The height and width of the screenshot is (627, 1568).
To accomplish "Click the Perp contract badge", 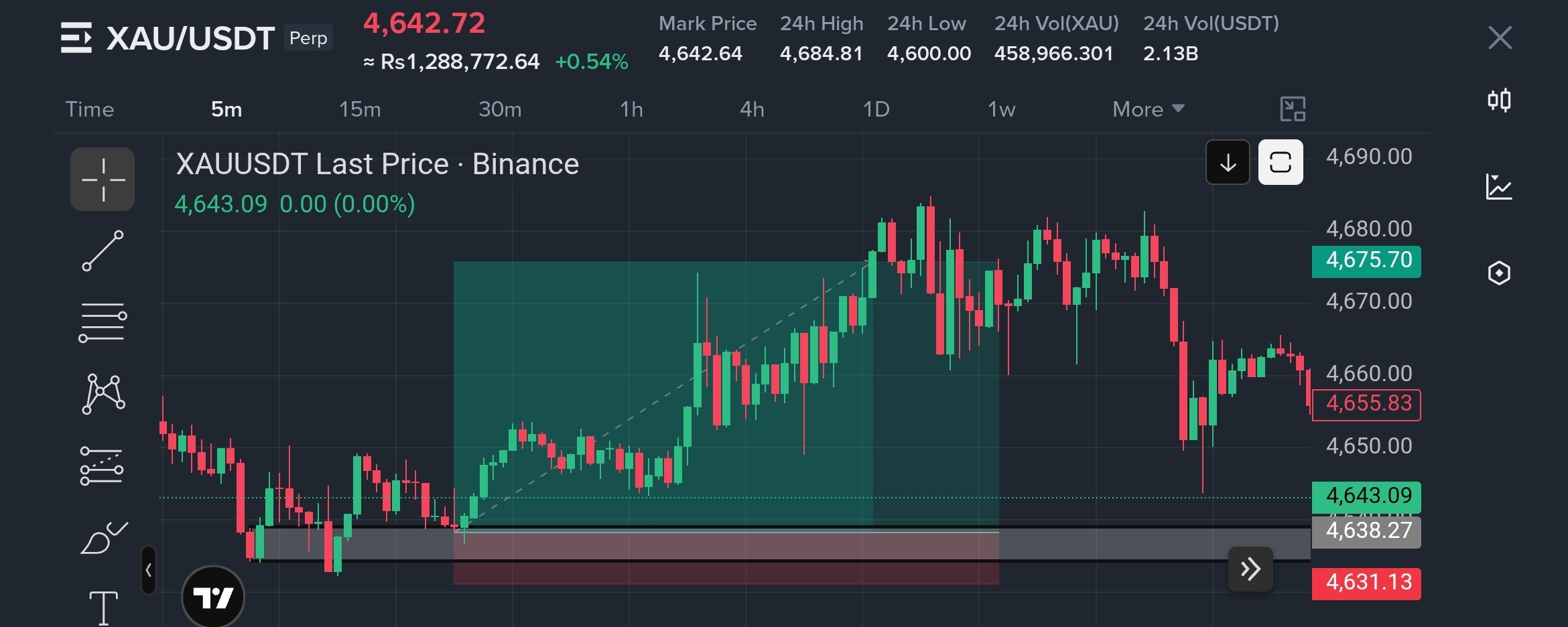I will [x=308, y=38].
